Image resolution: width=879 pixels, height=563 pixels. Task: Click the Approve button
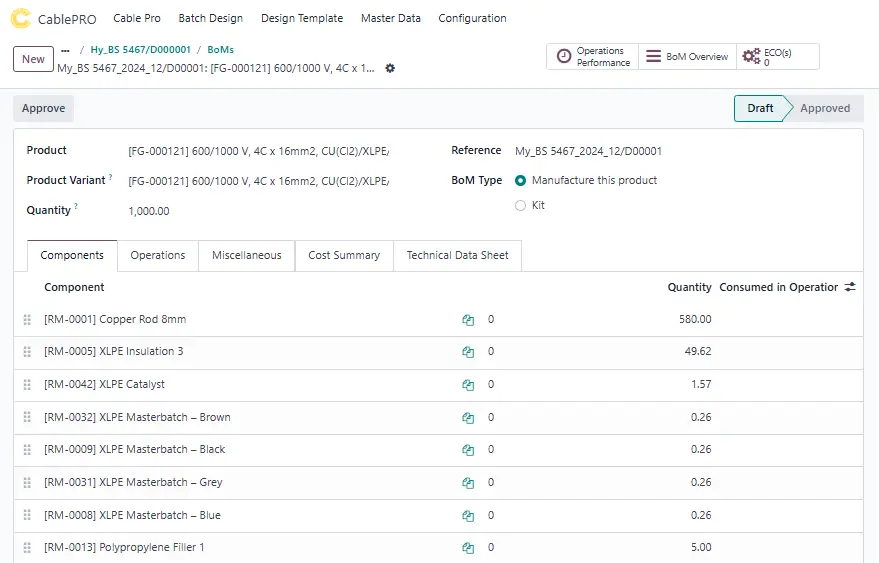pyautogui.click(x=44, y=108)
